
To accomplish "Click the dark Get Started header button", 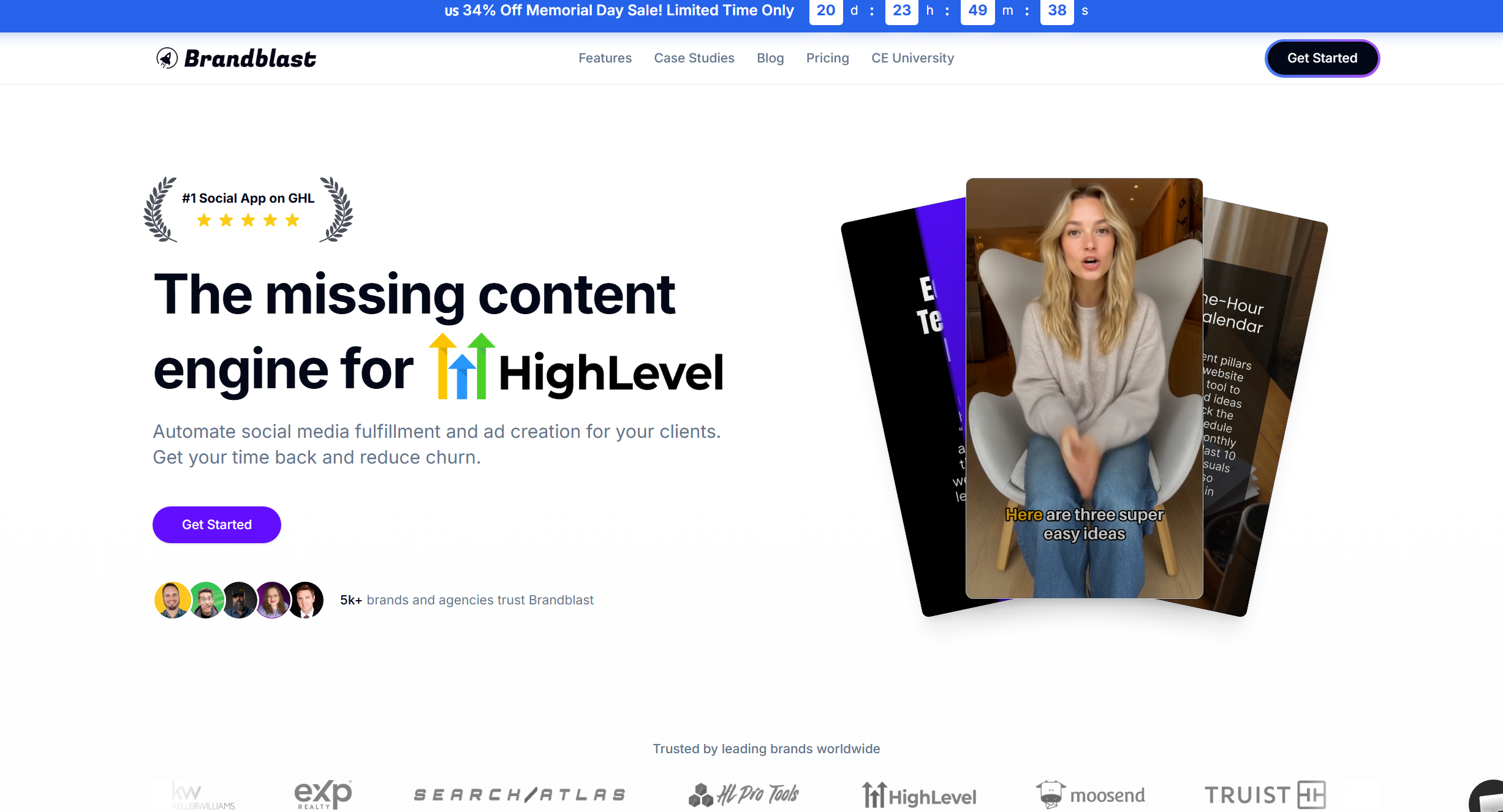I will pos(1322,58).
